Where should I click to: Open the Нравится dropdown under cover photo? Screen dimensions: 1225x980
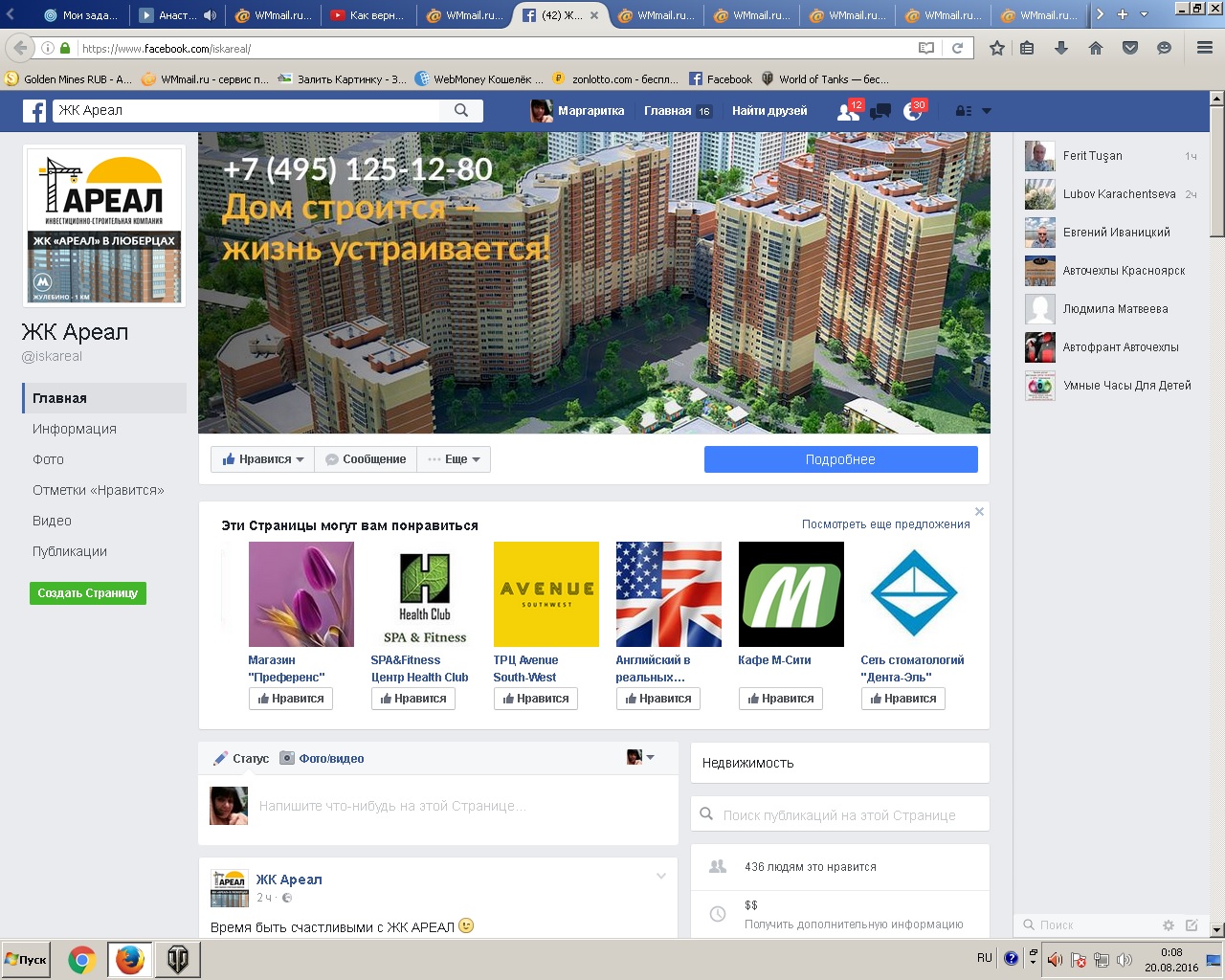tap(262, 459)
